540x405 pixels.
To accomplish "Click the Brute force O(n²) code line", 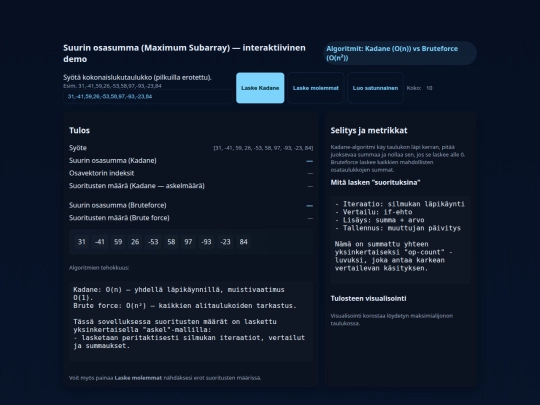I will click(185, 306).
